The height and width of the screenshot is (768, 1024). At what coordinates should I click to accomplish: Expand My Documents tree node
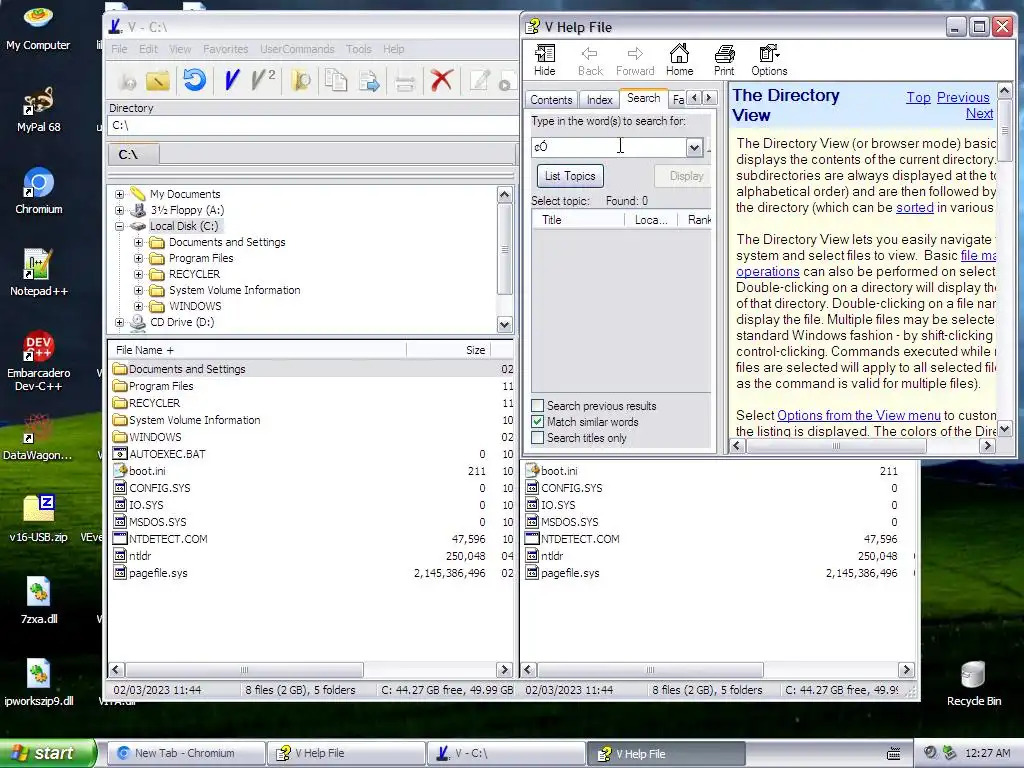120,194
